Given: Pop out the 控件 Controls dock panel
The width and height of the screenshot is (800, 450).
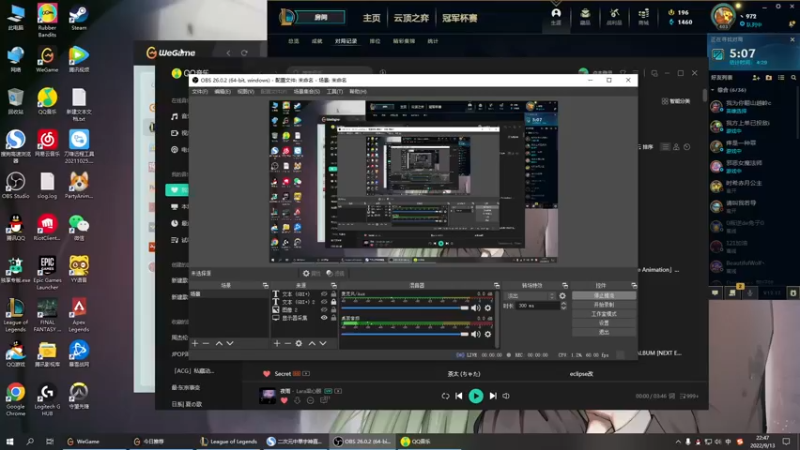Looking at the screenshot, I should [x=634, y=285].
